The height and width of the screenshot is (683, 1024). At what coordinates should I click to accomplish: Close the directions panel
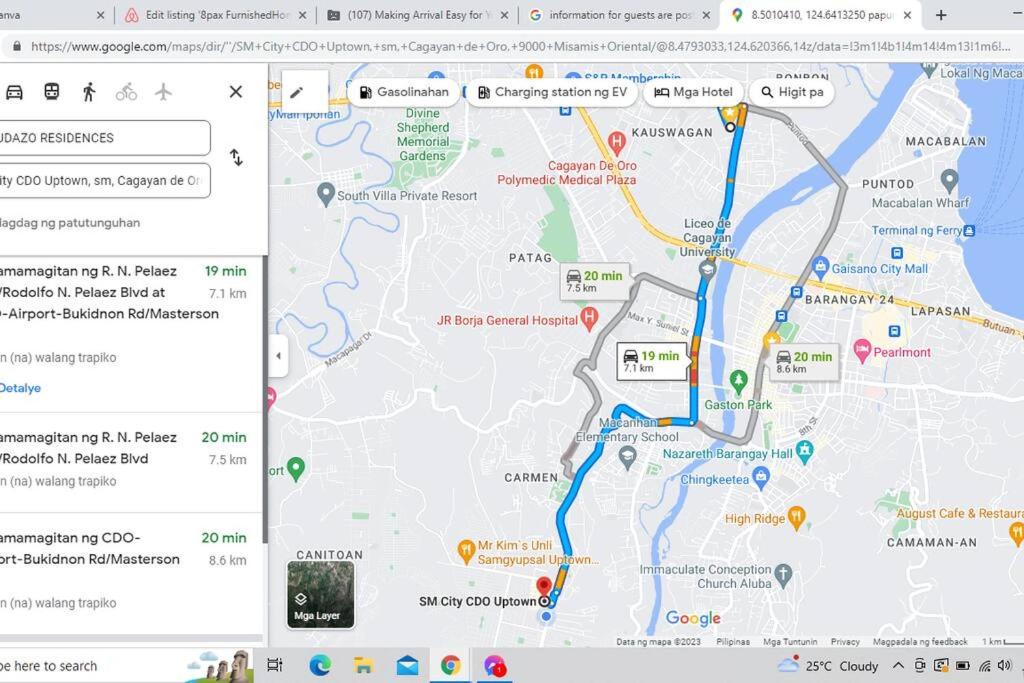coord(236,92)
